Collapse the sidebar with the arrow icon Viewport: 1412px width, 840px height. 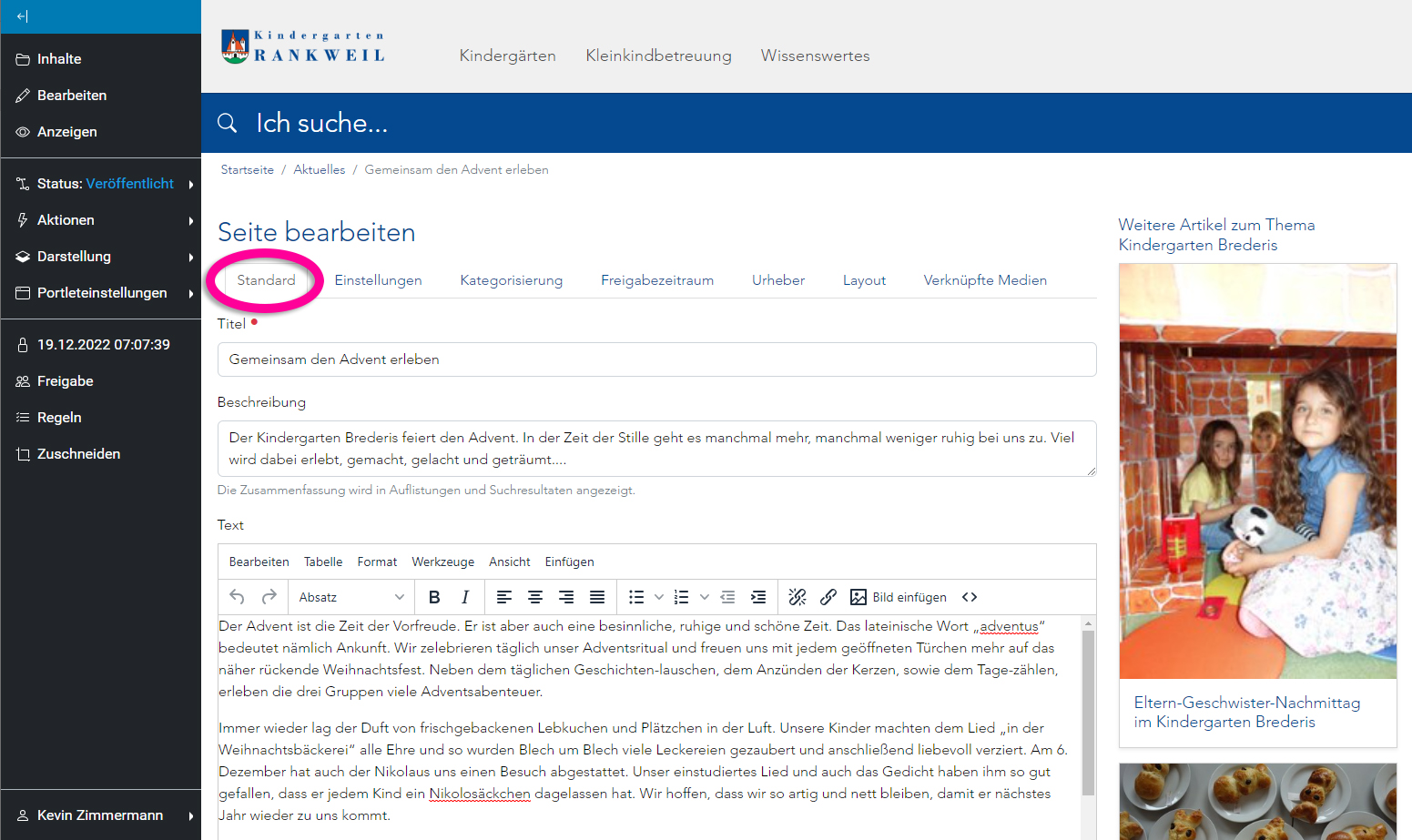23,16
